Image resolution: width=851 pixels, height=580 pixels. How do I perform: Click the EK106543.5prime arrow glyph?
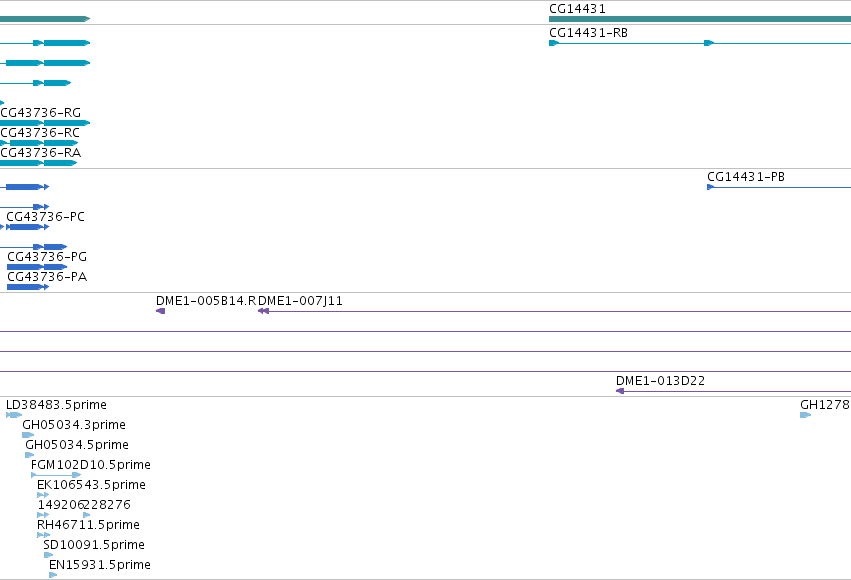pyautogui.click(x=43, y=495)
